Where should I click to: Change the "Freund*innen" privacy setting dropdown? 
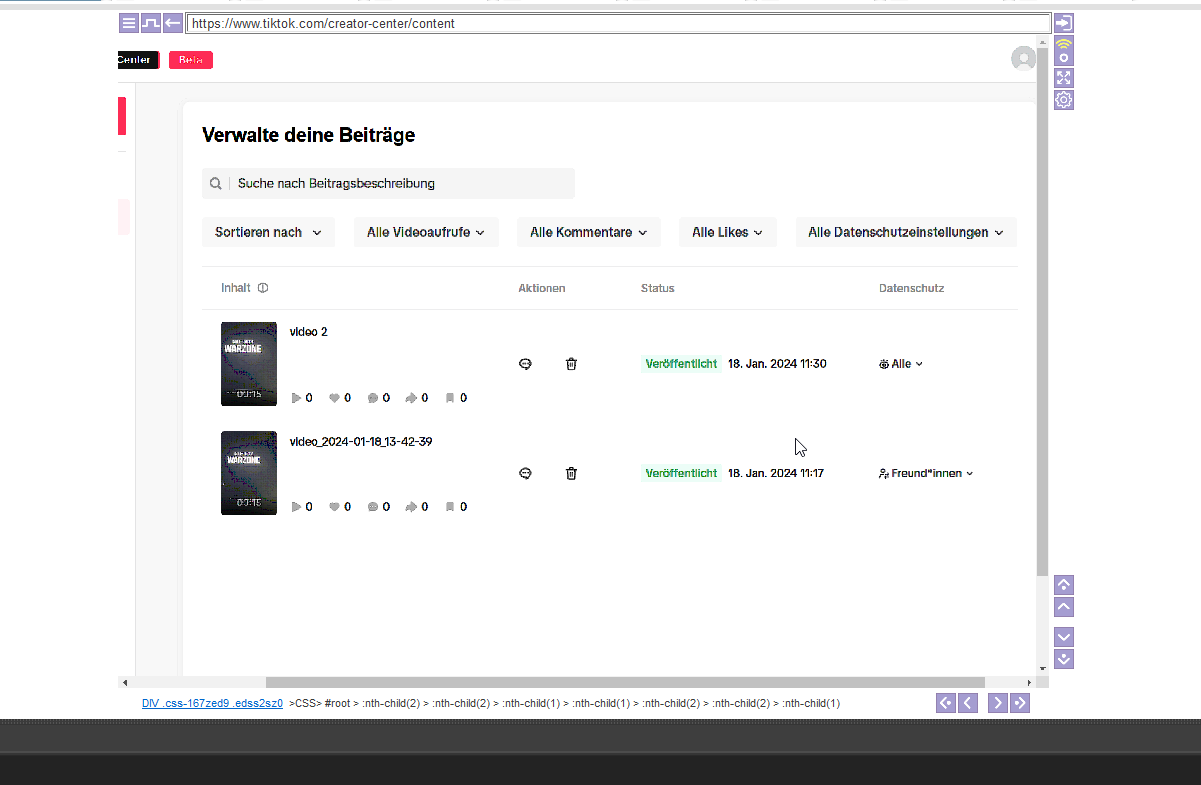pos(926,473)
